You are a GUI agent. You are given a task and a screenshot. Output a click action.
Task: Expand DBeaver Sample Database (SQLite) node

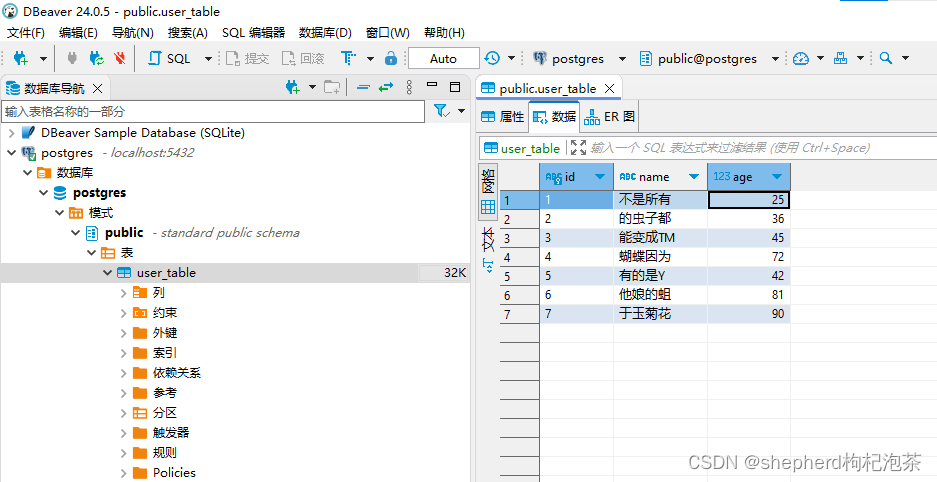click(11, 133)
